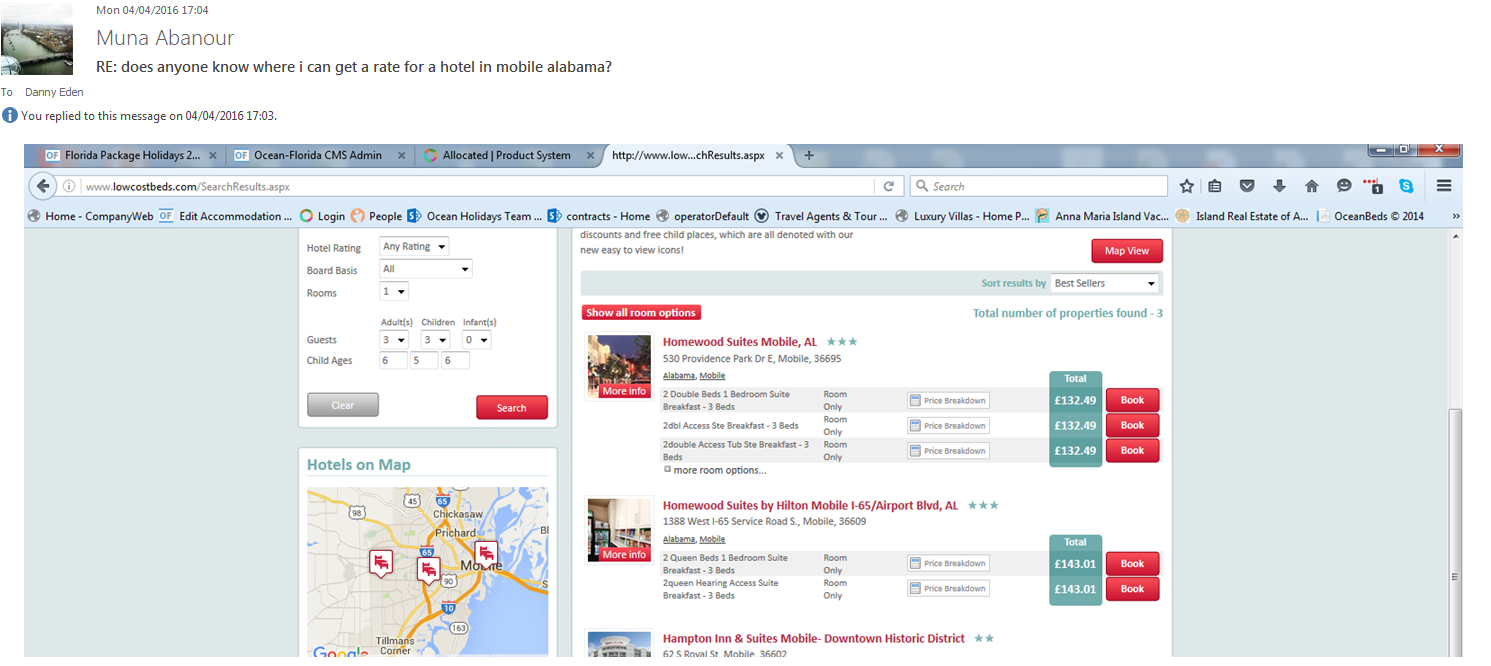
Task: Click the leftmost hotel marker on the map
Action: (380, 563)
